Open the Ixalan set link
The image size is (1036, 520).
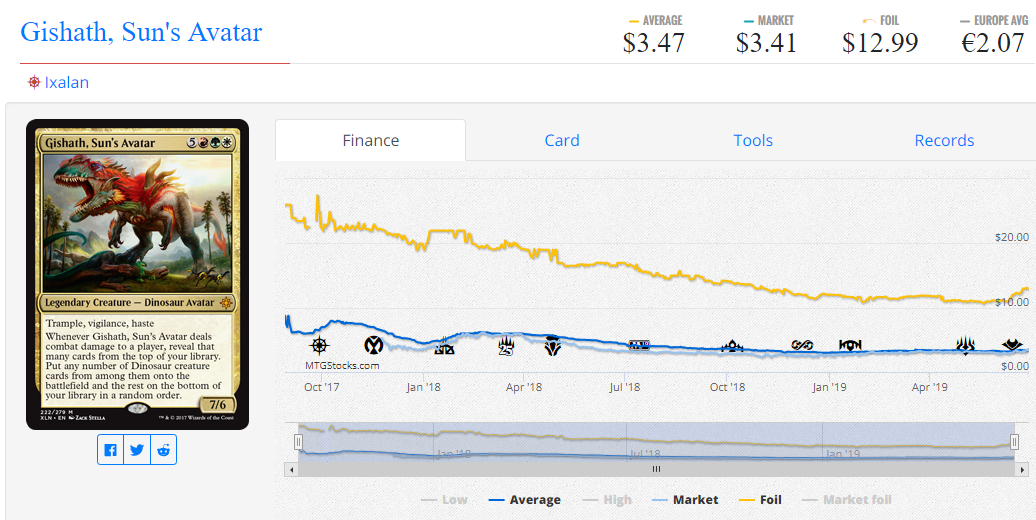[x=67, y=83]
